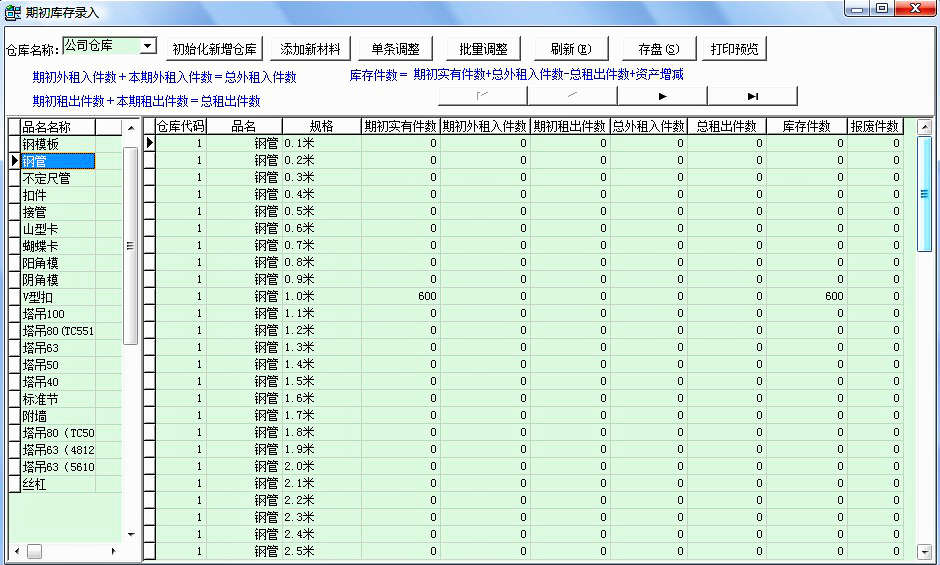The height and width of the screenshot is (565, 940).
Task: Click the 批量调整 button
Action: point(484,49)
